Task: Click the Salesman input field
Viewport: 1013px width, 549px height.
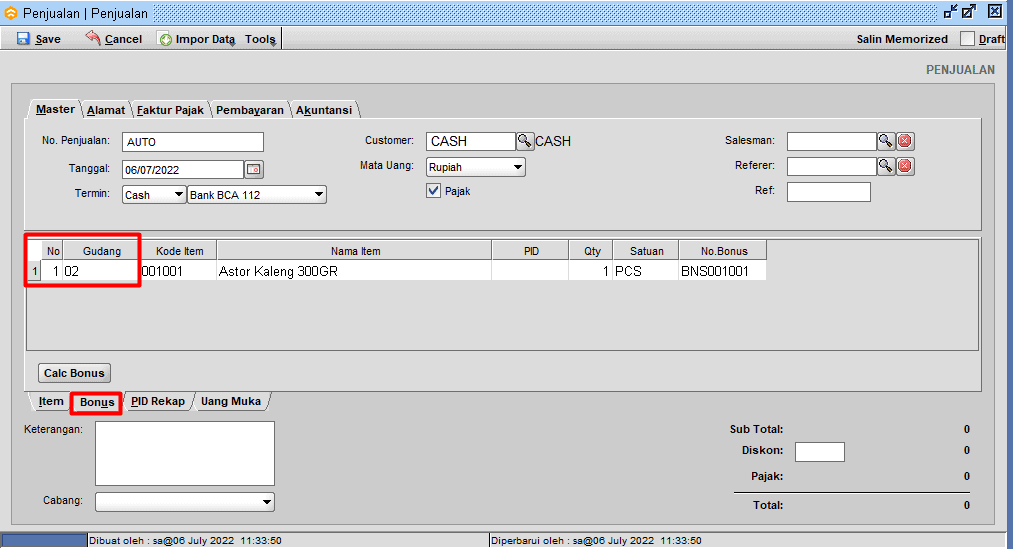Action: click(831, 141)
